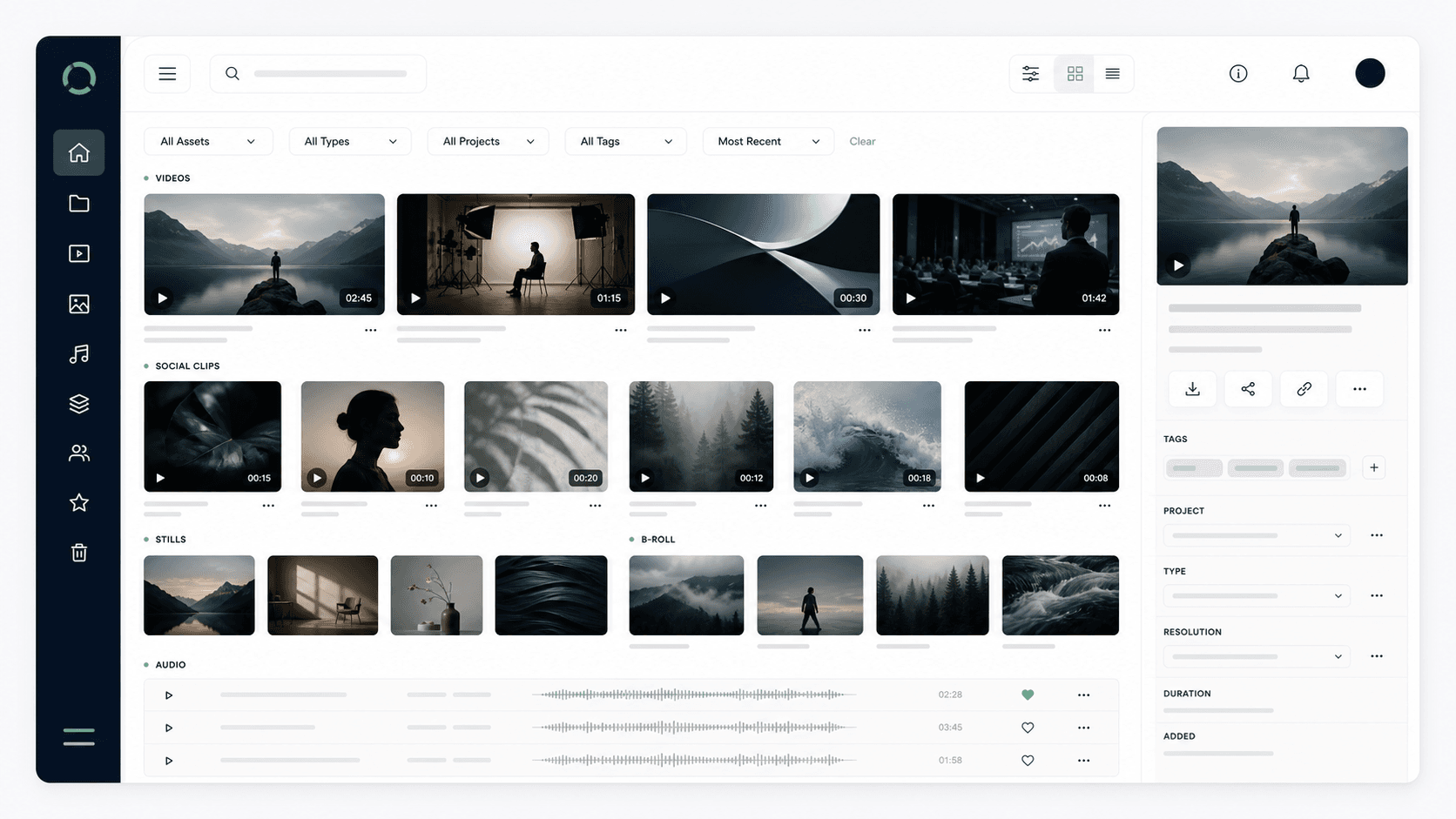Open the Home icon in sidebar
The width and height of the screenshot is (1456, 819).
tap(78, 152)
